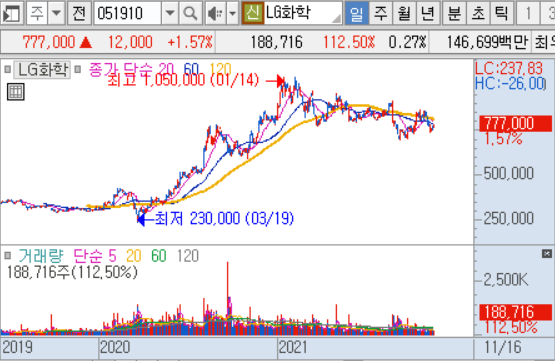
Task: Select the 년 yearly chart tab
Action: point(428,13)
